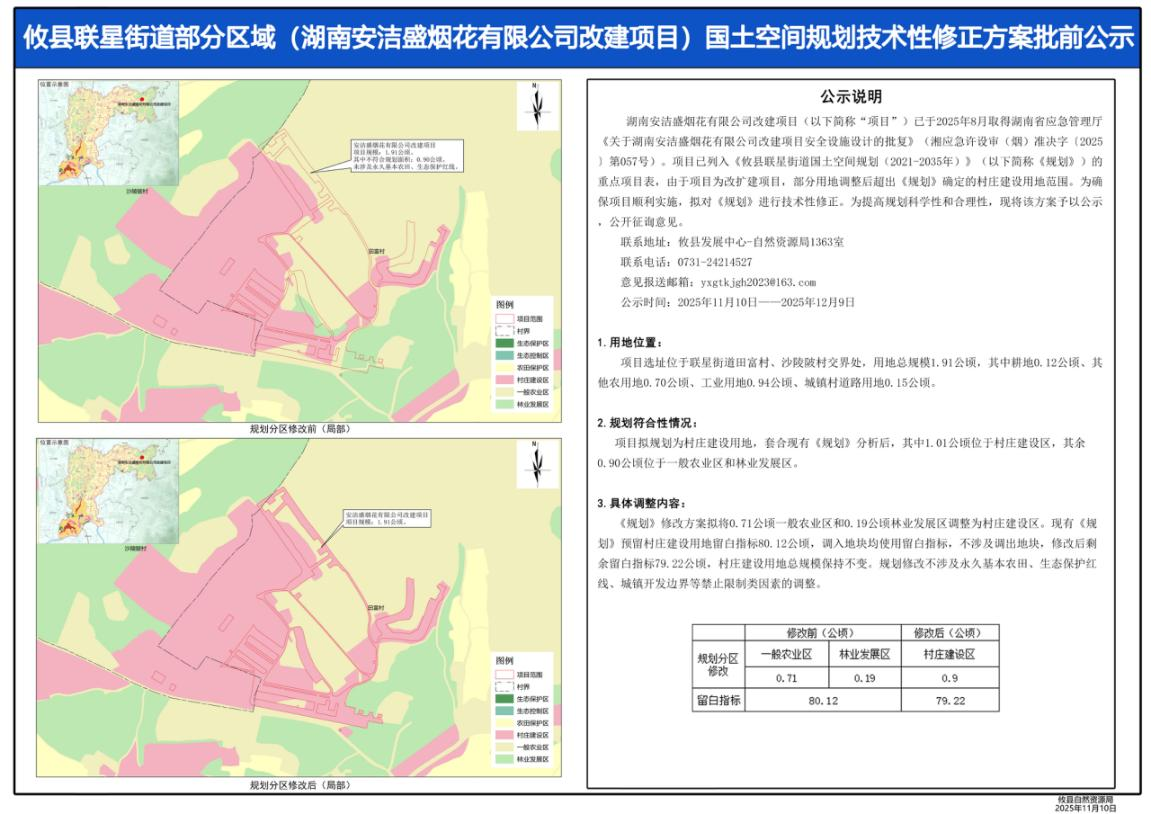Select the 生态控制区 teal swatch in 修改后 legend
Viewport: 1151px width, 814px height.
pos(503,711)
